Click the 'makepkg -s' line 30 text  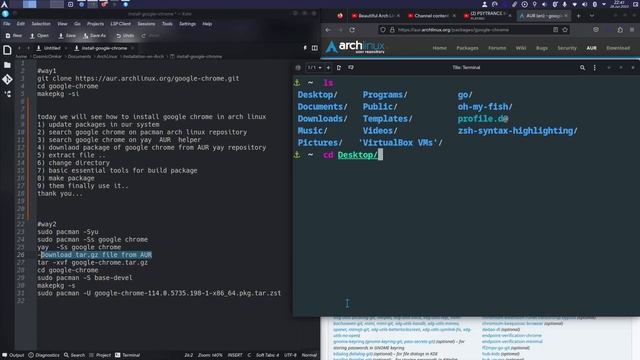(x=56, y=285)
